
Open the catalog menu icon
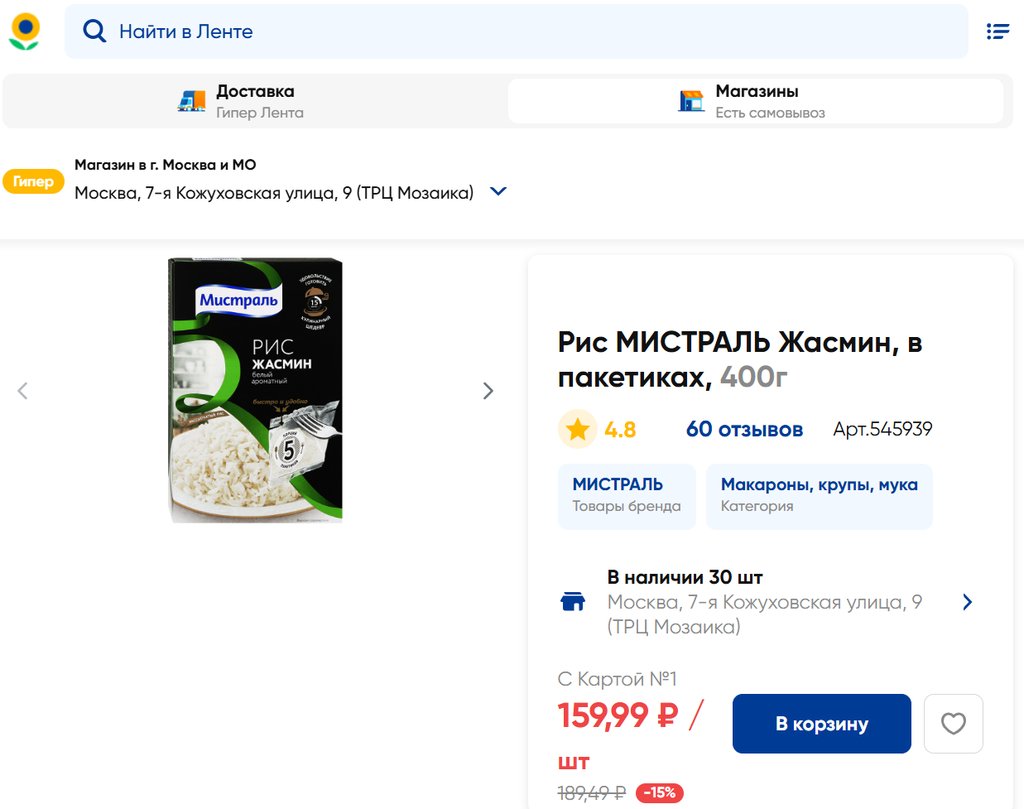[x=997, y=31]
